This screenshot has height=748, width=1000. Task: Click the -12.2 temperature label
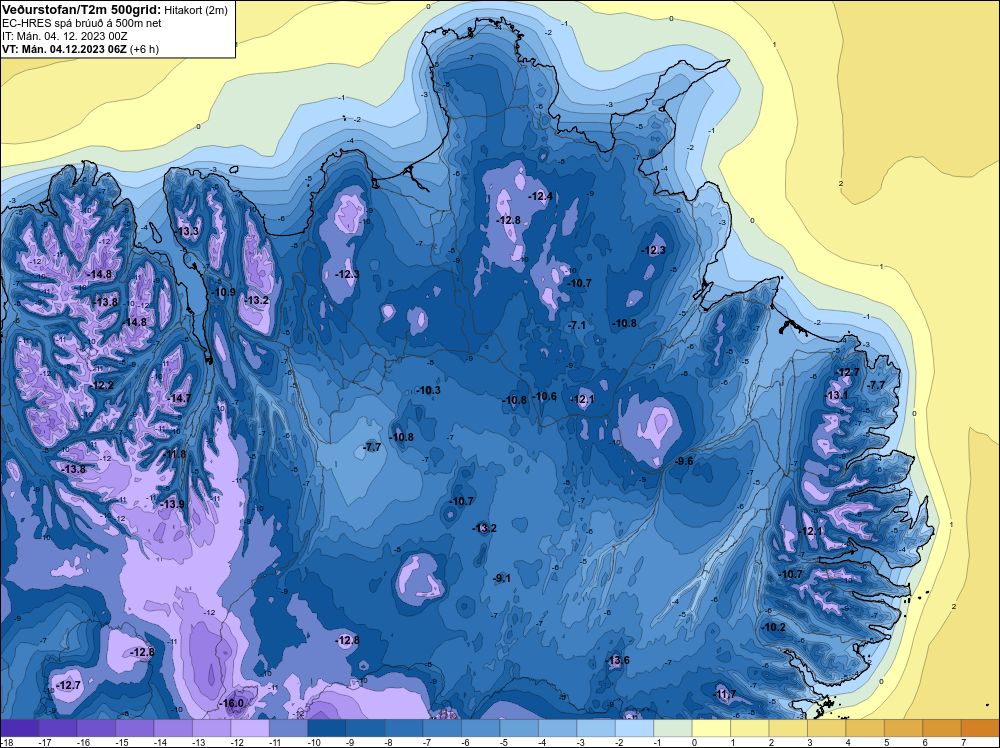(103, 386)
